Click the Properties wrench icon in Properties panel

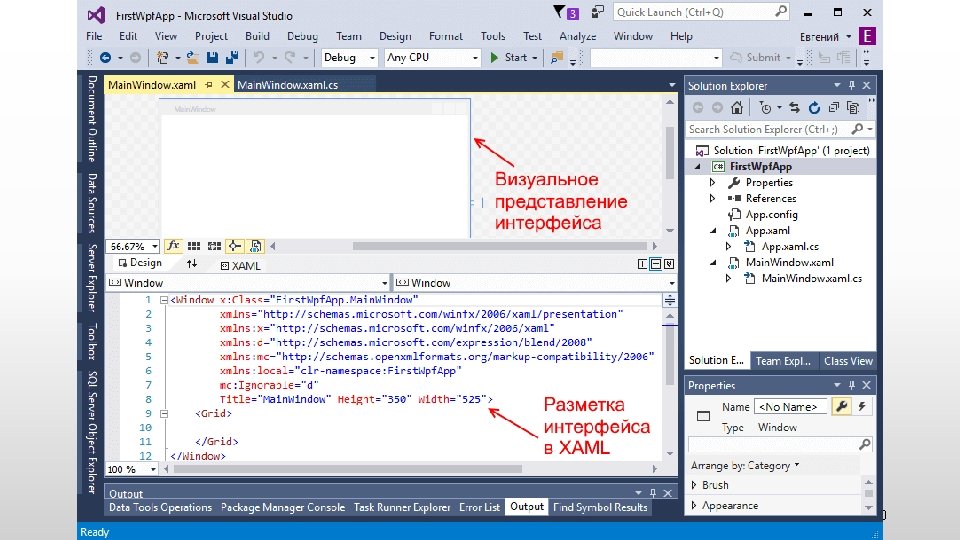841,407
